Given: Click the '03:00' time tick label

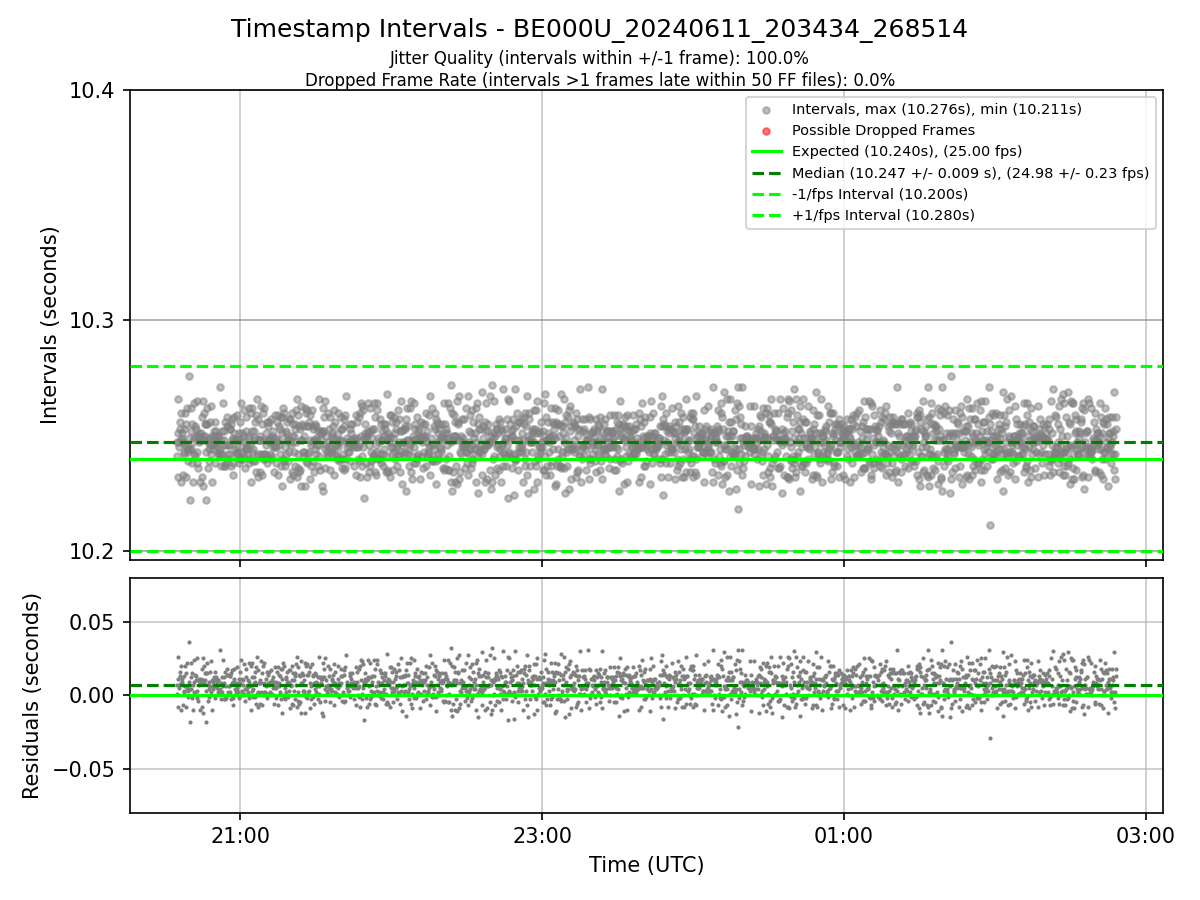Looking at the screenshot, I should pos(1146,835).
